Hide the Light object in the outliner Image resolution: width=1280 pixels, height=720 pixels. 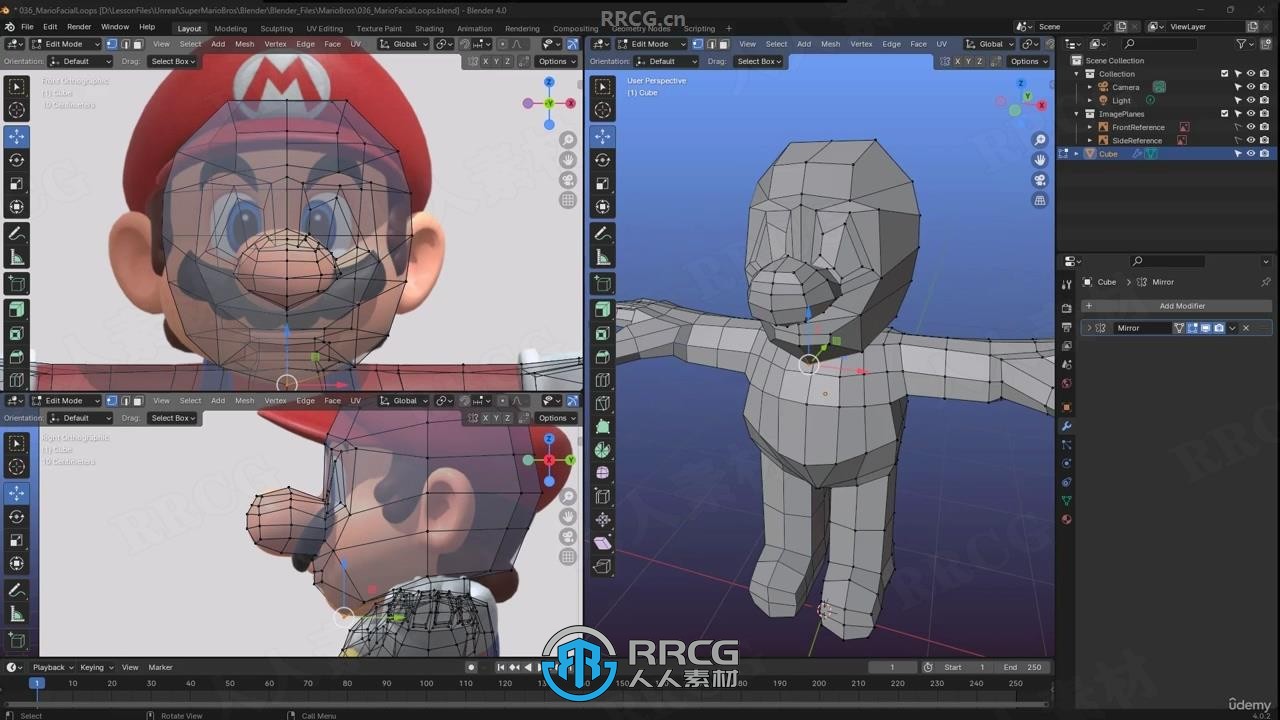pyautogui.click(x=1251, y=100)
